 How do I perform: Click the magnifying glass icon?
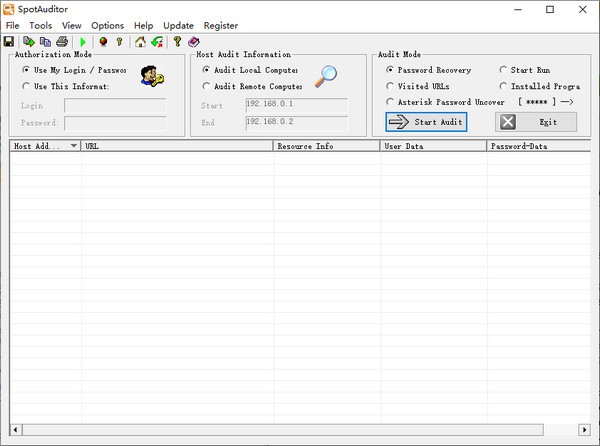coord(326,77)
